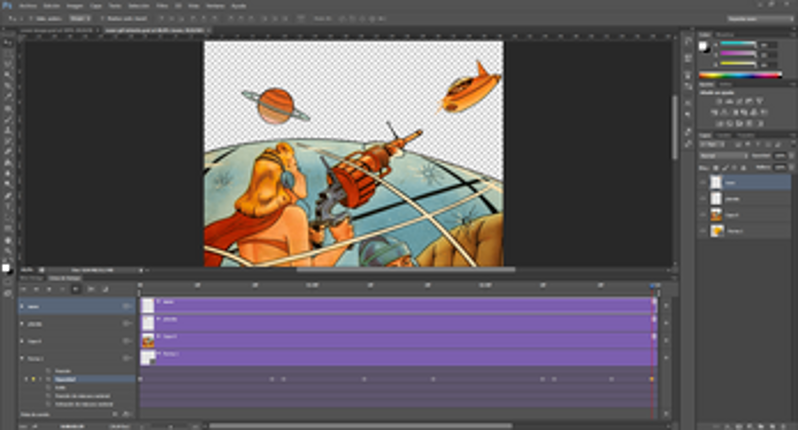Screen dimensions: 798x430
Task: Click the timeline zoom slider
Action: click(170, 426)
